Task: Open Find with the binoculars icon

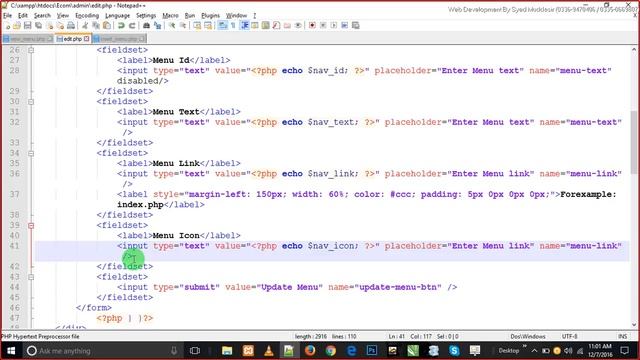Action: pyautogui.click(x=146, y=25)
